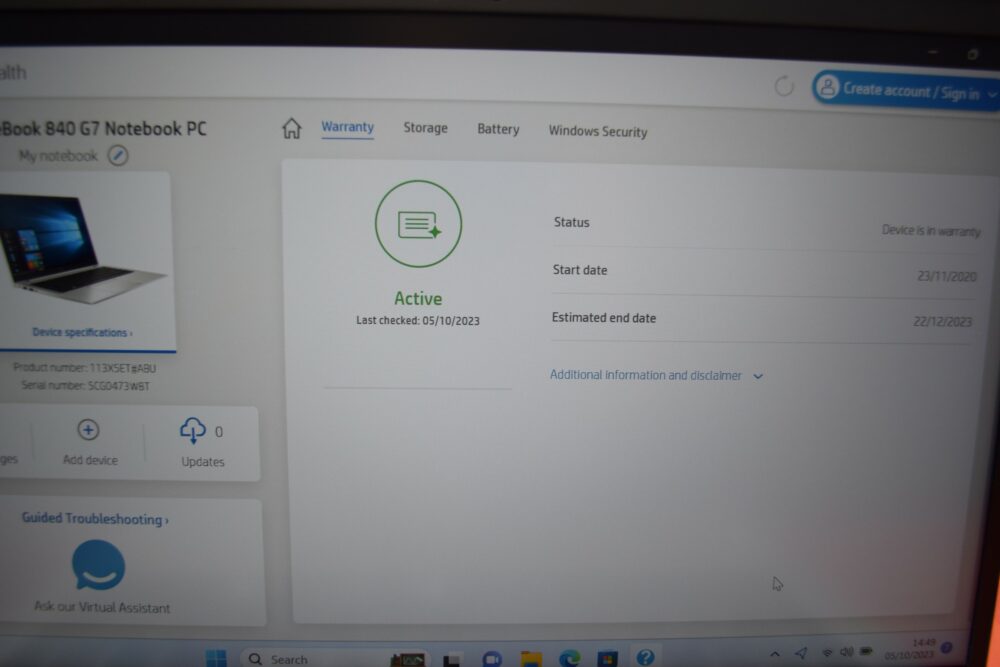Open the notification badge next to the clock
The height and width of the screenshot is (667, 1000).
(x=947, y=648)
